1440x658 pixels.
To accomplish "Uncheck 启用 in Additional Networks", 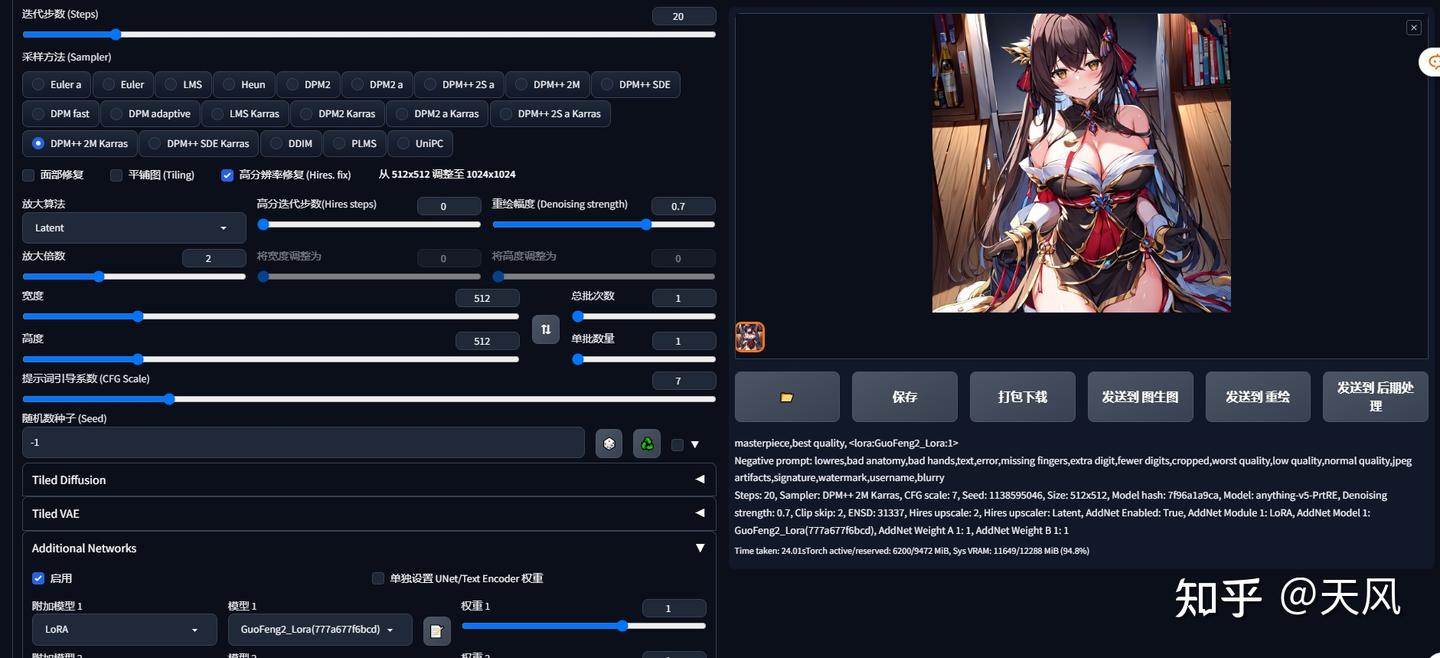I will [38, 578].
